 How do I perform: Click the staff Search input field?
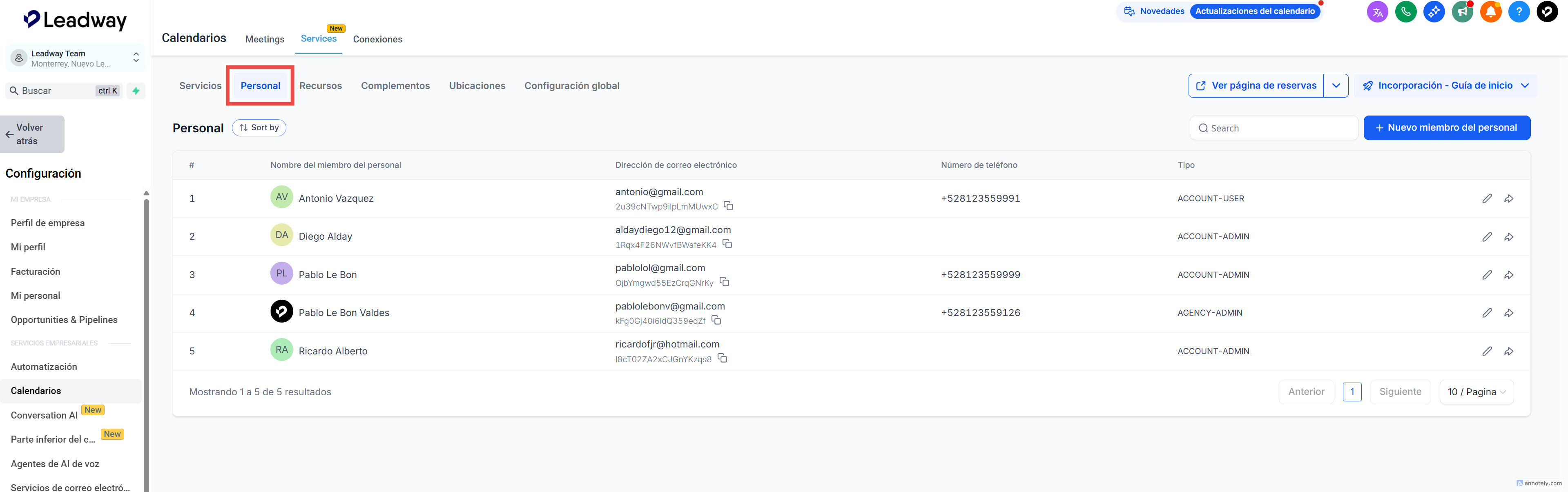(1274, 128)
